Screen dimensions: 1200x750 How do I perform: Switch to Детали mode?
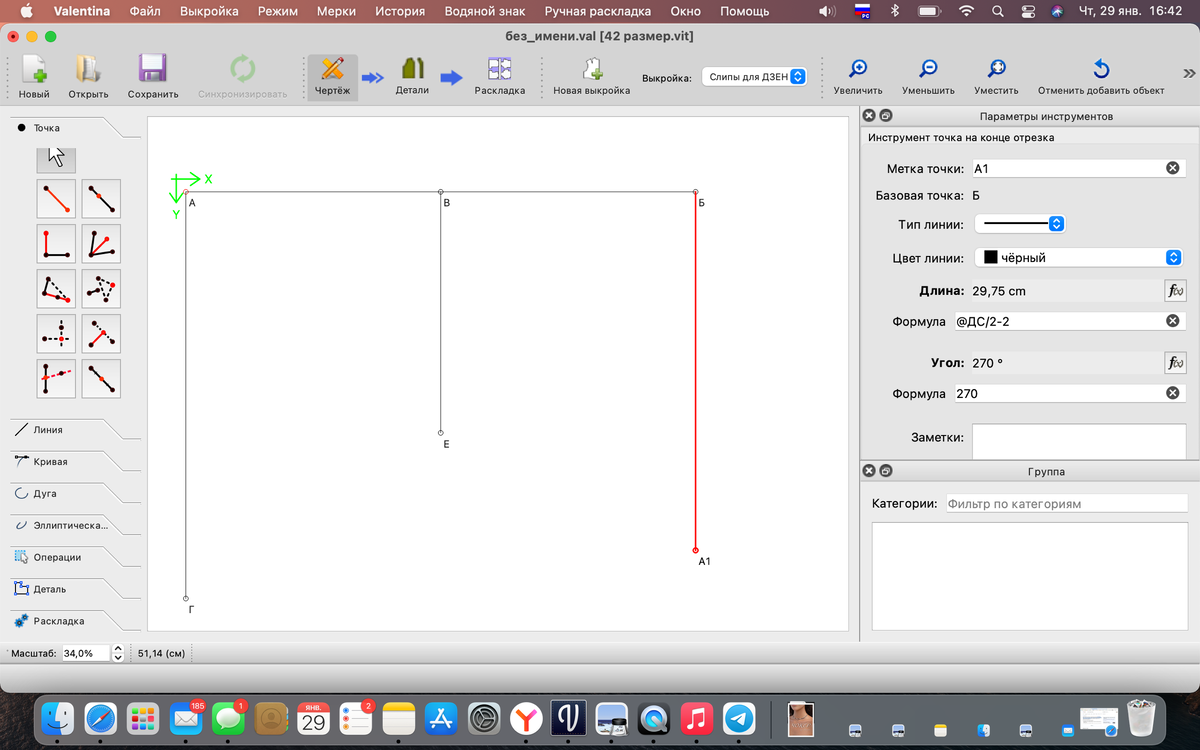pos(412,77)
